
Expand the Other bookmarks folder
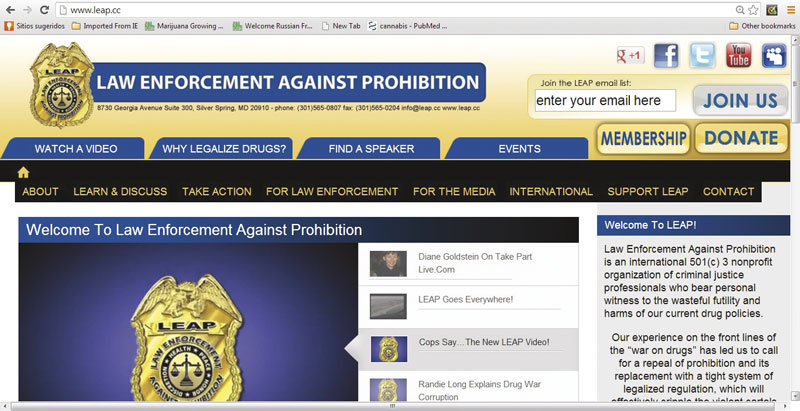pyautogui.click(x=762, y=26)
